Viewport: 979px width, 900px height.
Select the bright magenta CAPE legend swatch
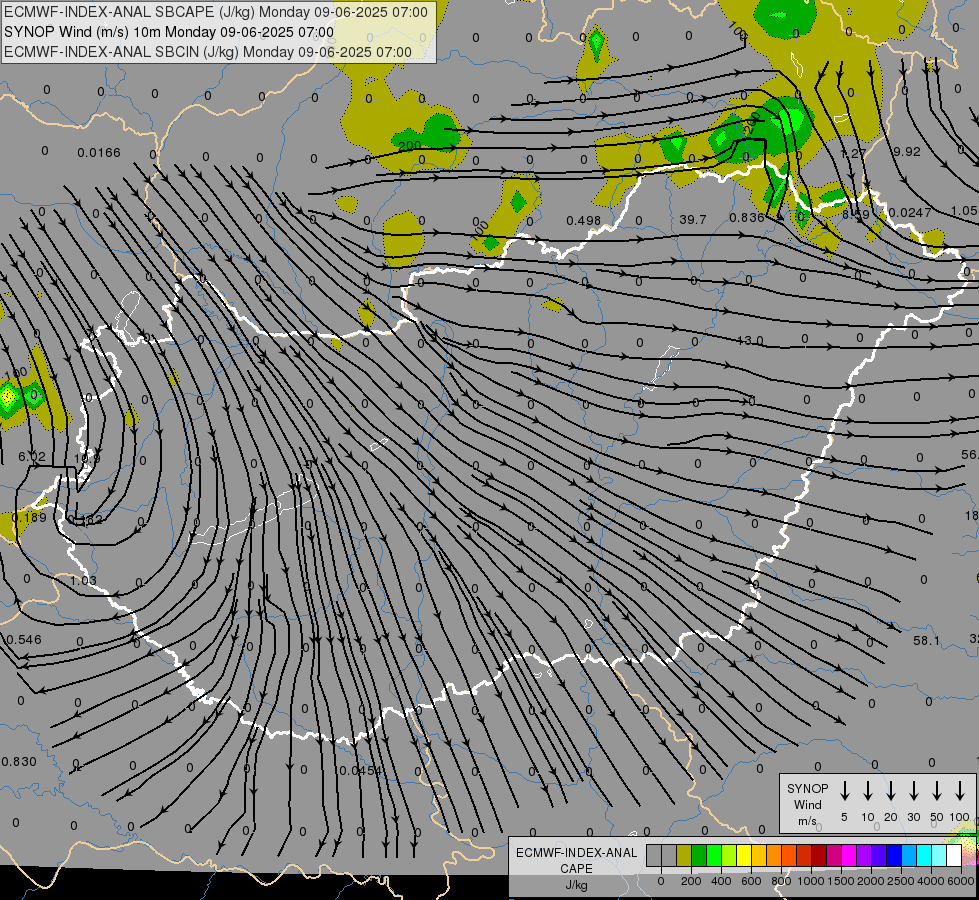click(x=849, y=856)
